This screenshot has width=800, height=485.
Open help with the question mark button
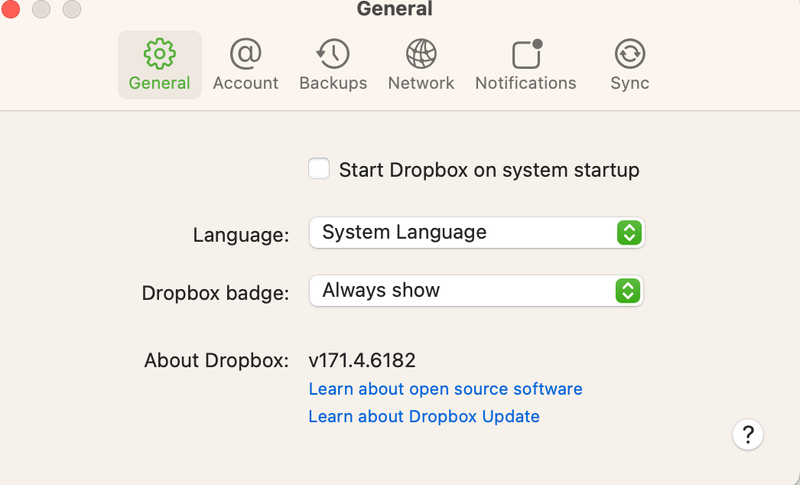747,435
